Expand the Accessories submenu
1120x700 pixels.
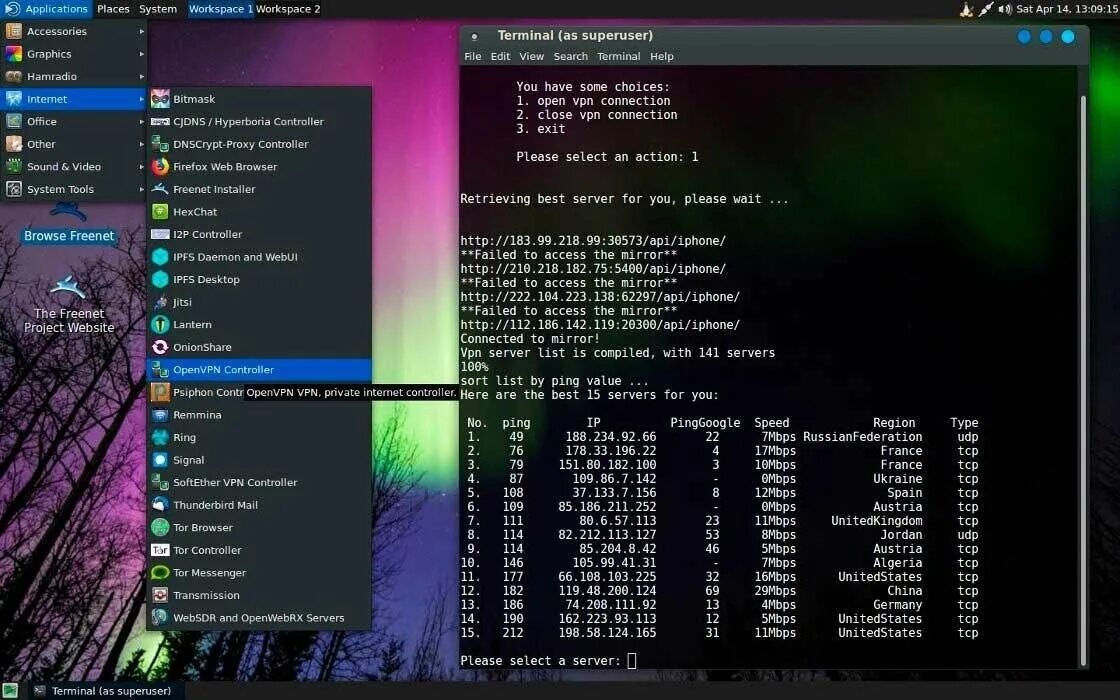[74, 31]
